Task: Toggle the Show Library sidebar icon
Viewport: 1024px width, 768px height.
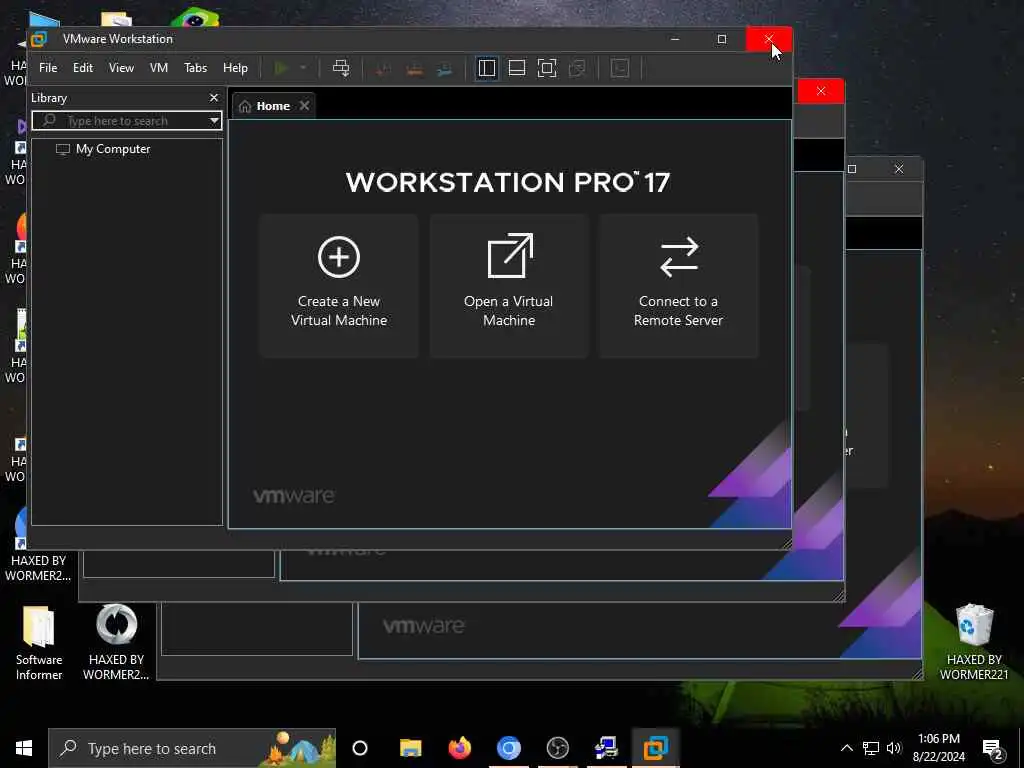Action: [x=487, y=68]
